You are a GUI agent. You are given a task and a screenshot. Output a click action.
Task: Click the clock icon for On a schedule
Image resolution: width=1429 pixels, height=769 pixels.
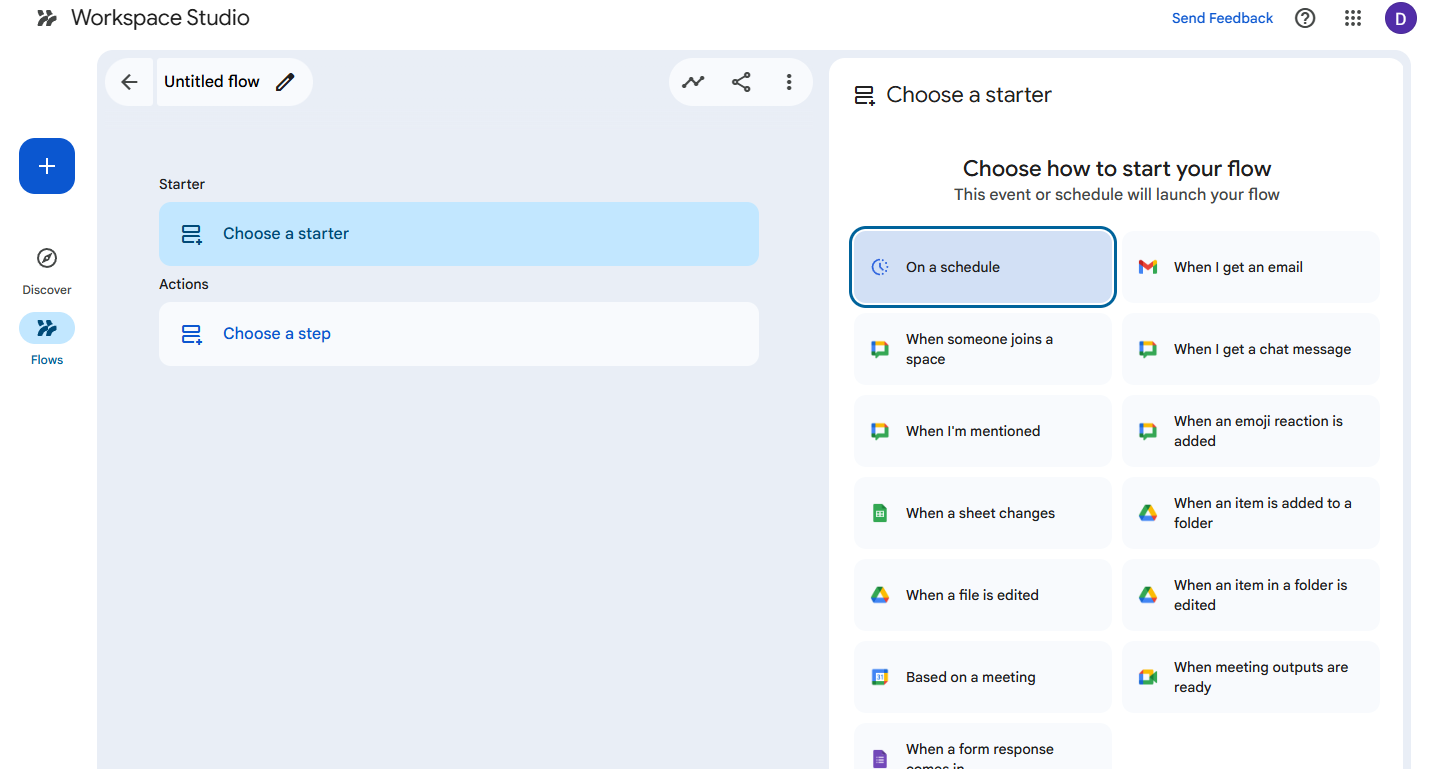click(x=880, y=267)
